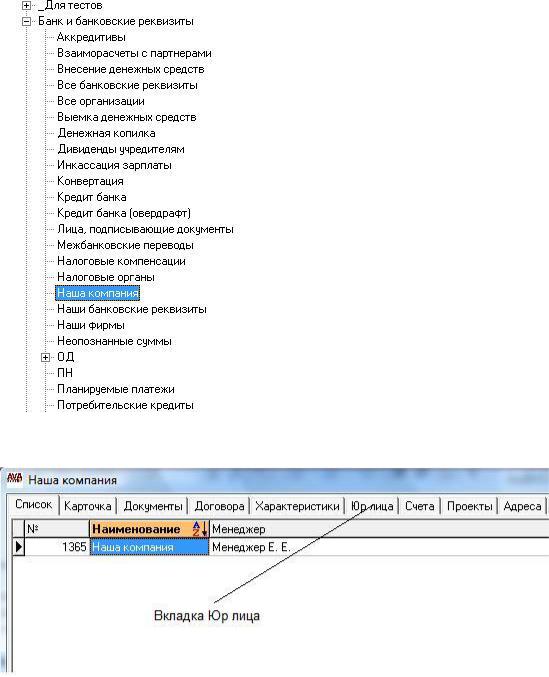Open Планируемые платежи item

coord(116,389)
